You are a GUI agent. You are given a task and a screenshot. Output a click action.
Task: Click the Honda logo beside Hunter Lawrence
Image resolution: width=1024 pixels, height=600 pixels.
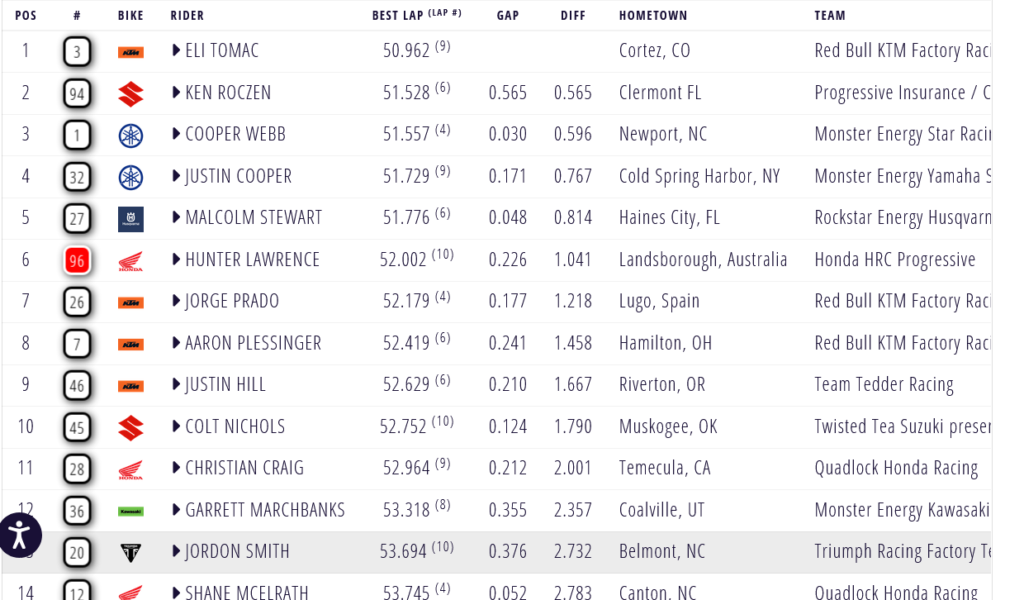(x=130, y=261)
